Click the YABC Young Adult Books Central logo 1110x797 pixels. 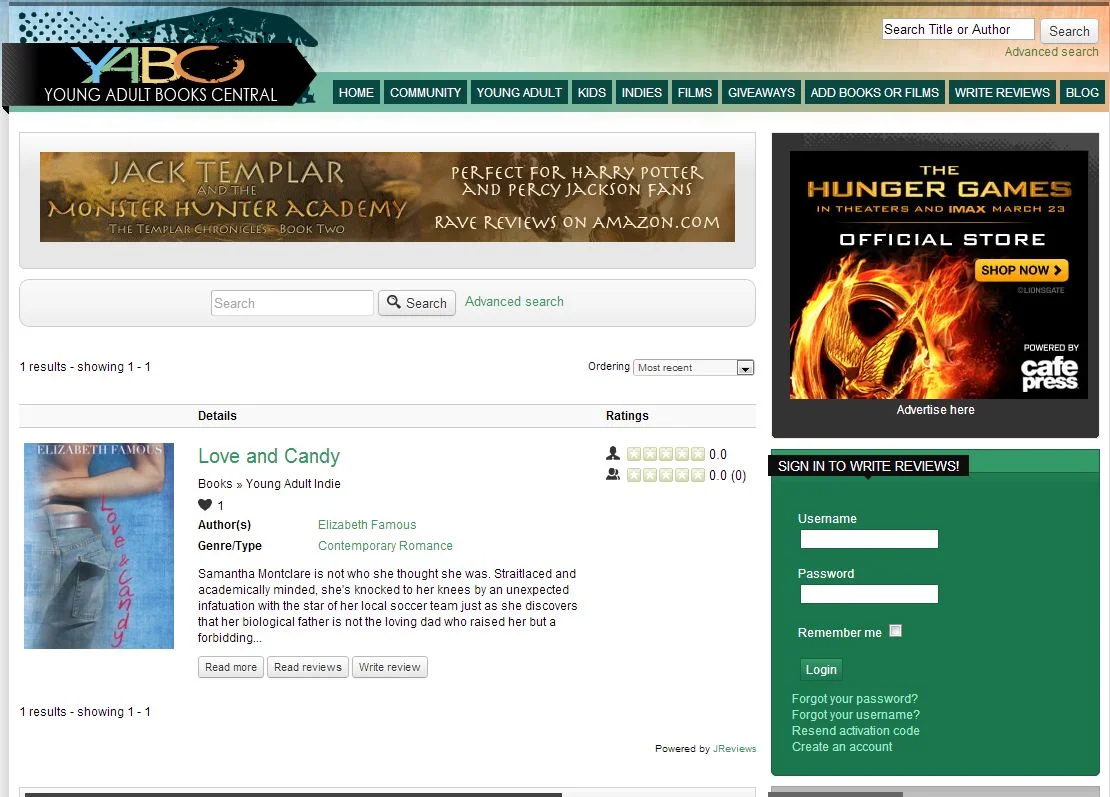tap(160, 74)
